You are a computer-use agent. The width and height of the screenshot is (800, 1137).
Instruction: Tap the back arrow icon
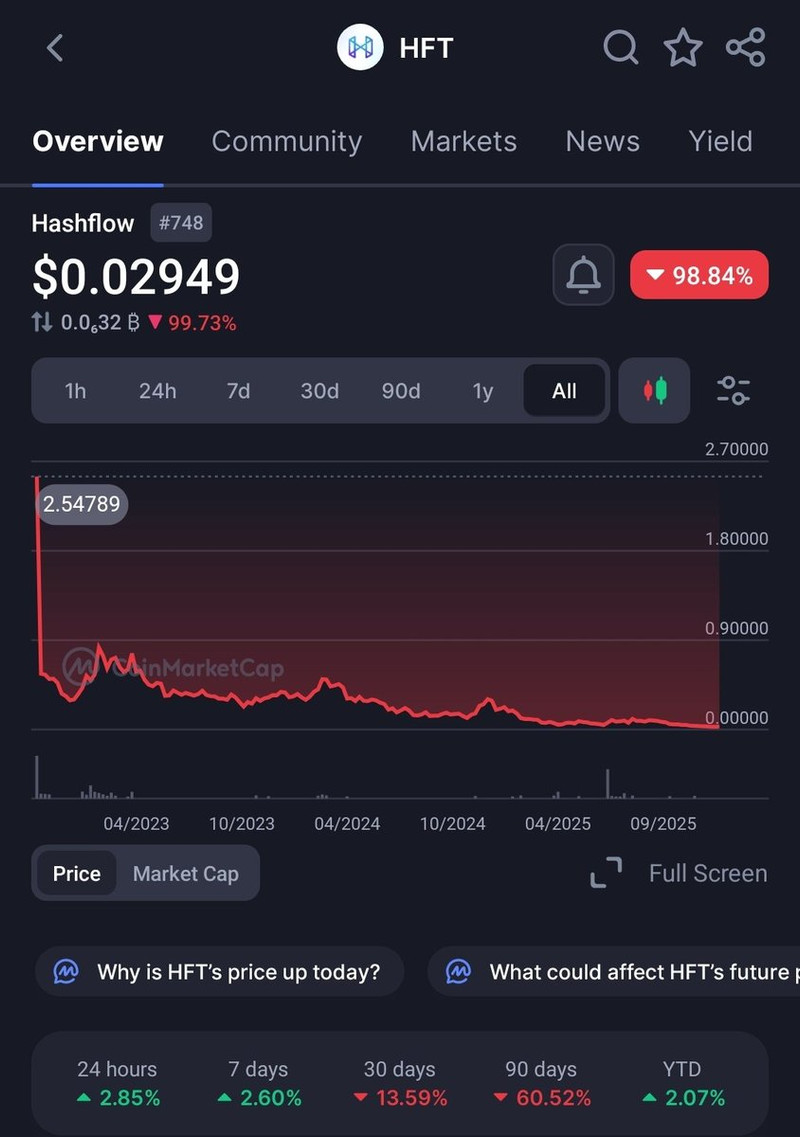tap(55, 47)
